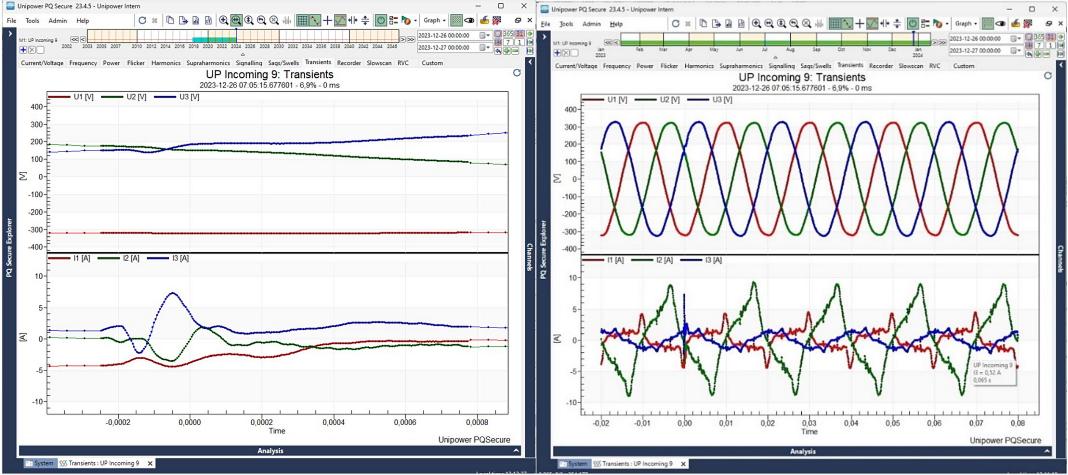Toggle the grid display in left window toolbar
1068x475 pixels.
(x=302, y=20)
